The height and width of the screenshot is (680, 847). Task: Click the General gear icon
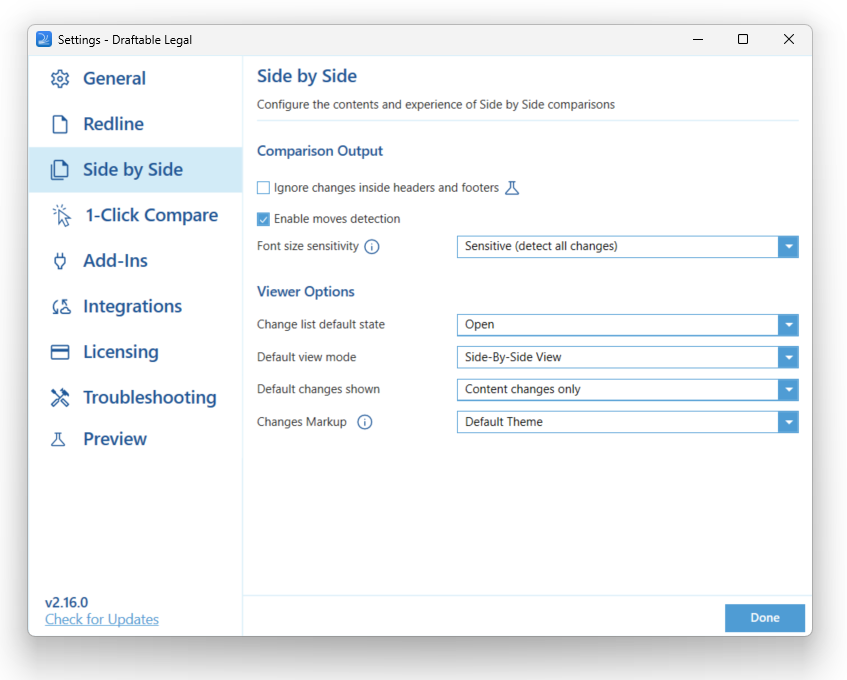(x=60, y=78)
